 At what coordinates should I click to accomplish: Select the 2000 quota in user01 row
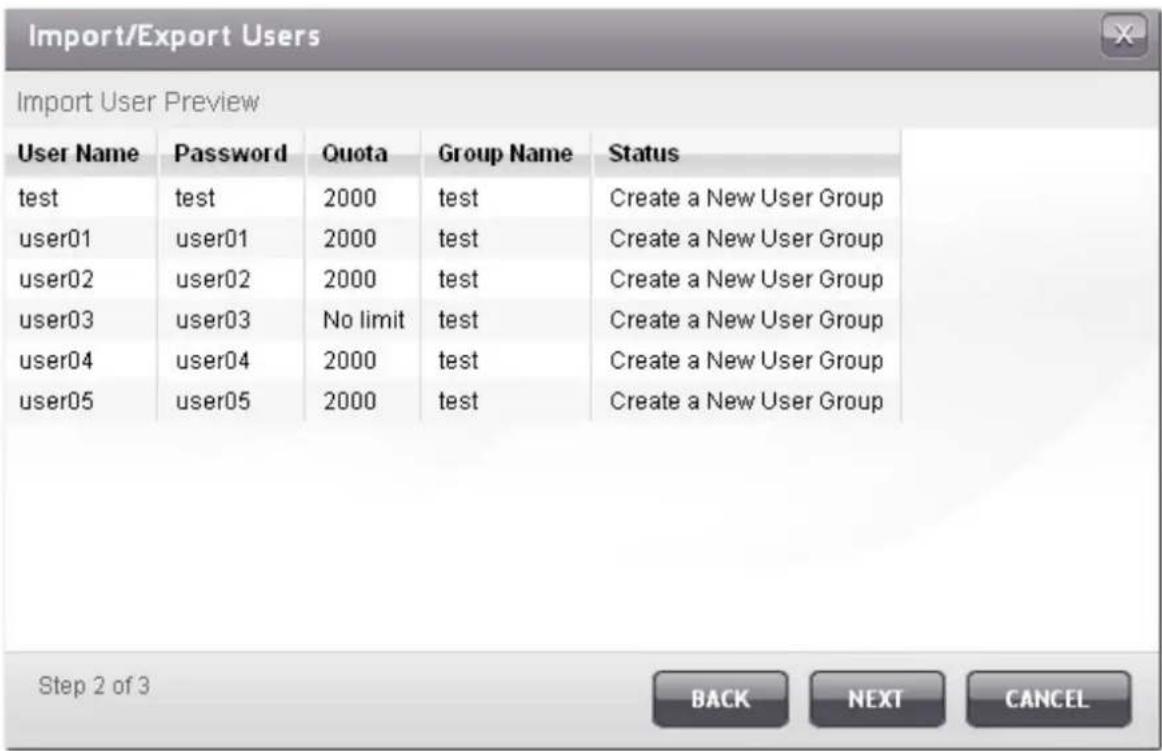(350, 239)
